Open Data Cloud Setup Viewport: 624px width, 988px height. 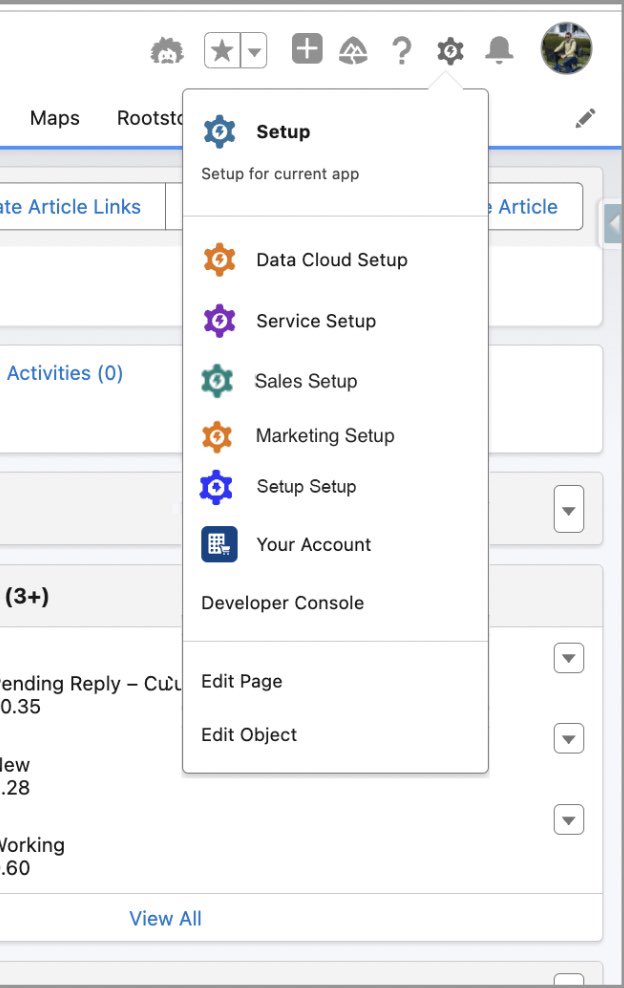point(332,260)
